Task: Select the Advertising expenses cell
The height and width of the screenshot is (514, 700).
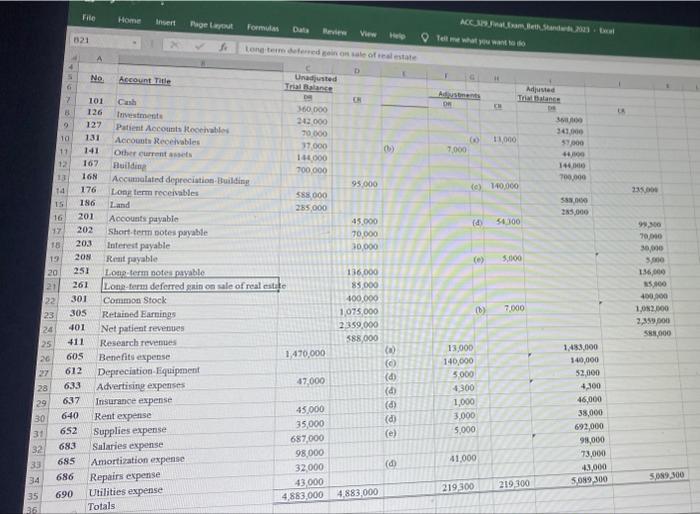Action: tap(140, 385)
